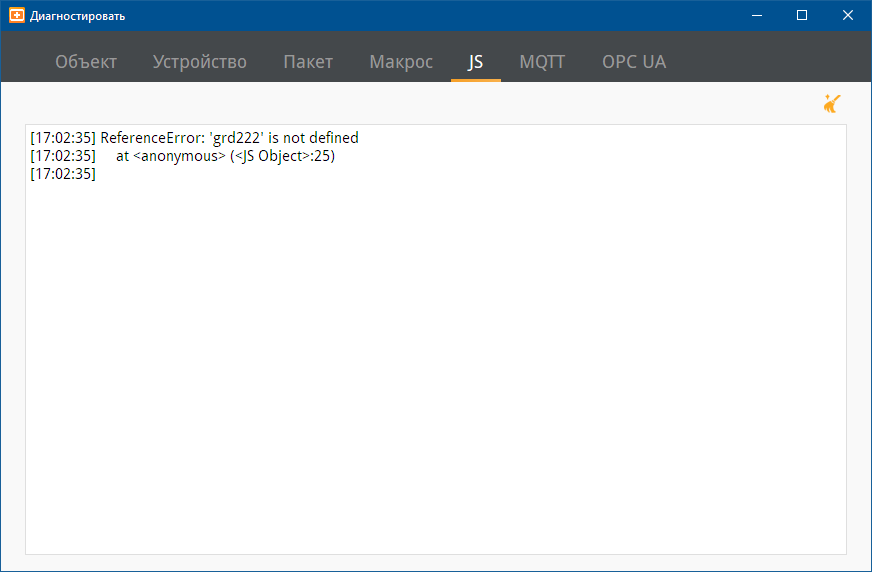Switch to the Объект tab
This screenshot has width=872, height=572.
[x=86, y=62]
